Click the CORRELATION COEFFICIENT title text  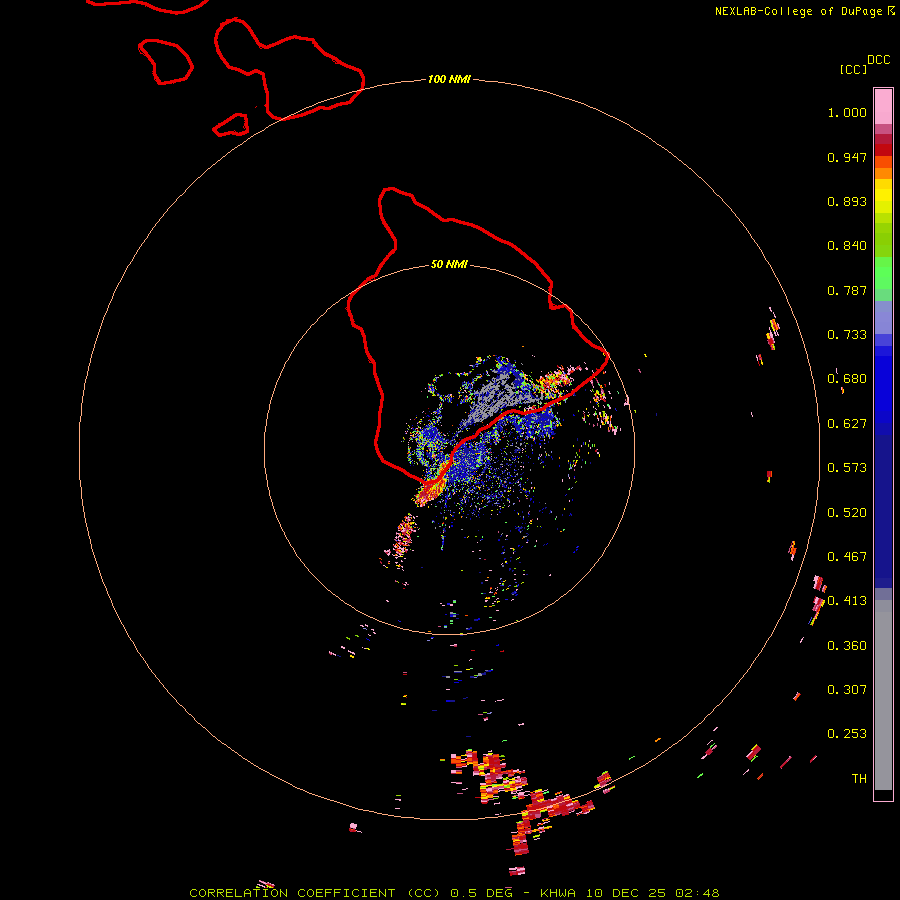(292, 893)
